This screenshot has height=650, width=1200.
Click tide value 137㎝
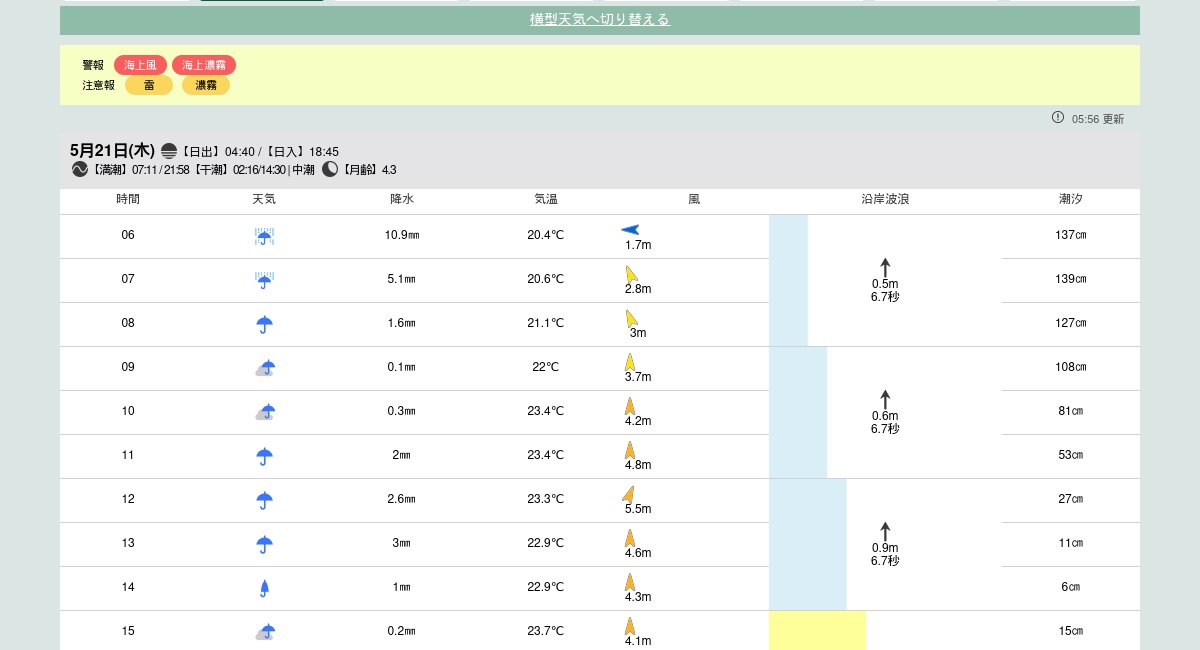[1071, 235]
